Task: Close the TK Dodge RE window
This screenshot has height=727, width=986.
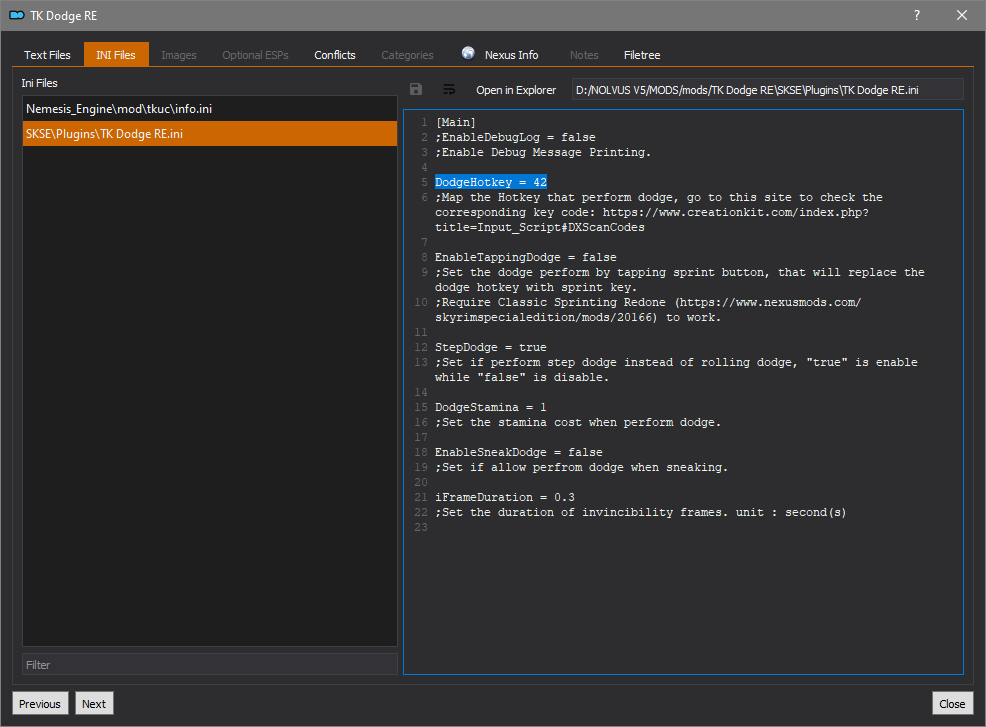Action: pyautogui.click(x=961, y=15)
